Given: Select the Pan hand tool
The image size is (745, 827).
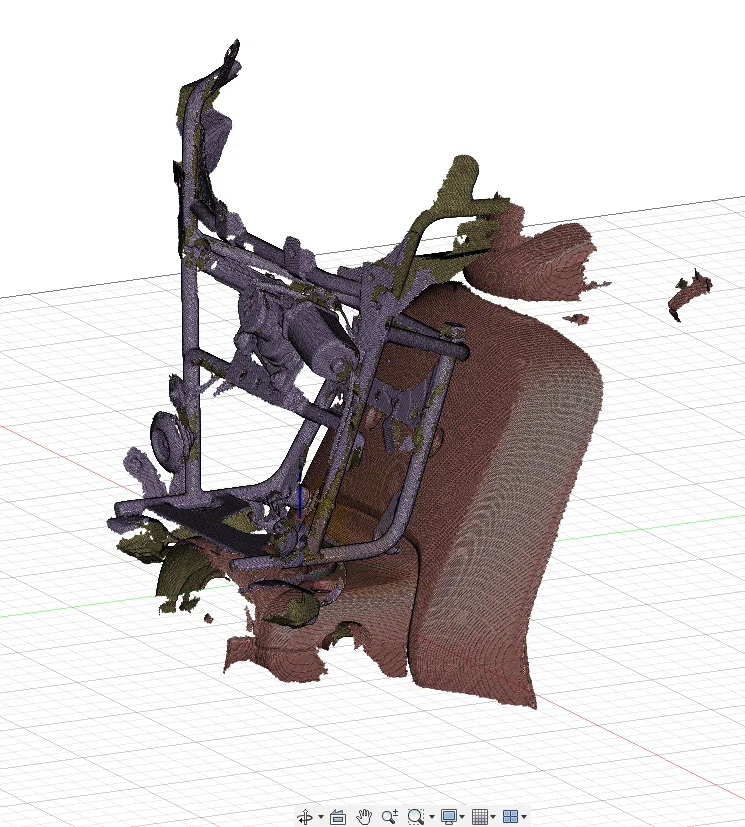Looking at the screenshot, I should click(364, 817).
